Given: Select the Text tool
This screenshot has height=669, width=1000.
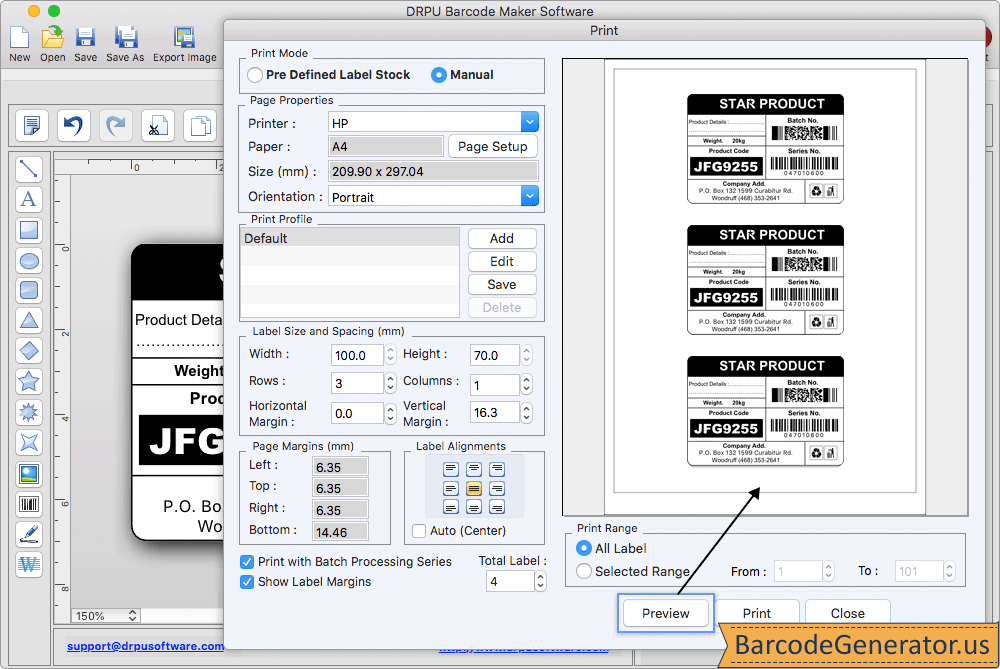Looking at the screenshot, I should tap(29, 200).
